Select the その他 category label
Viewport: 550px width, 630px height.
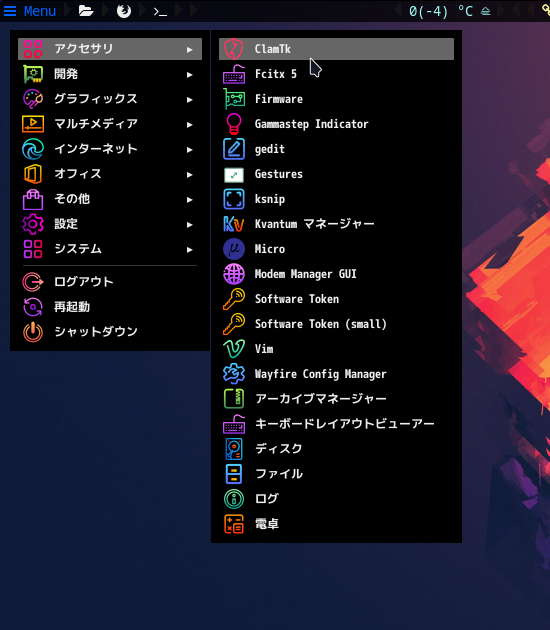72,199
